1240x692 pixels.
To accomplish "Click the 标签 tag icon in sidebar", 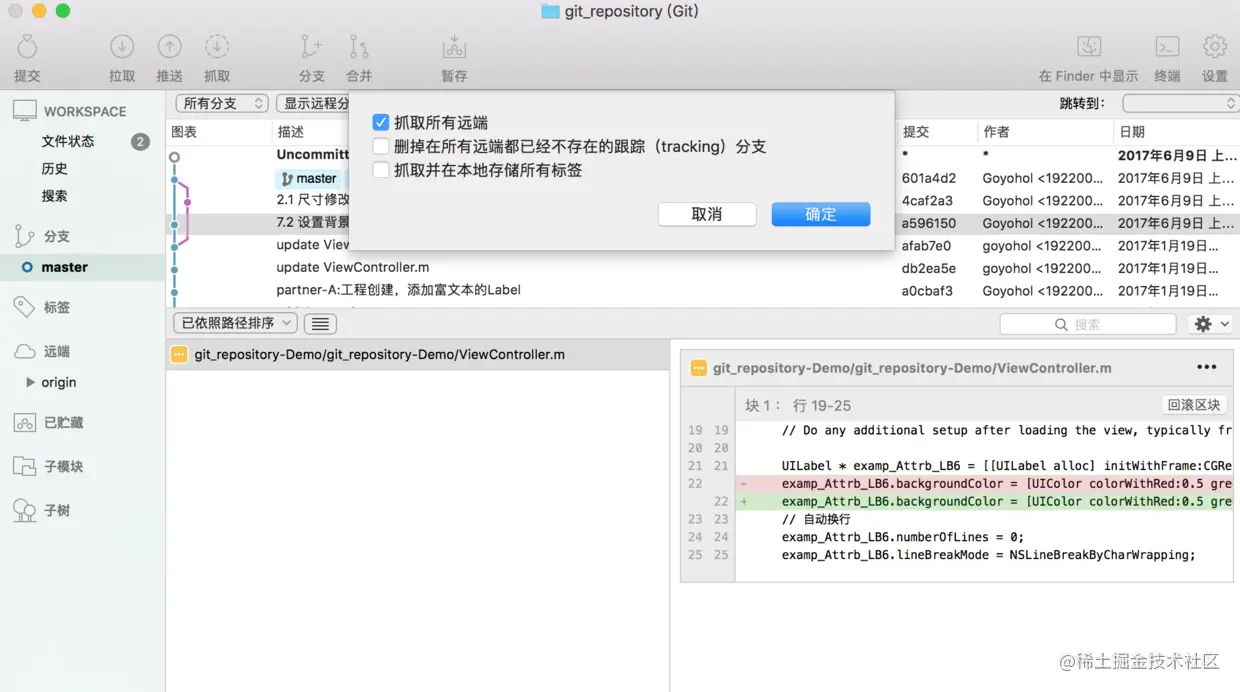I will tap(24, 307).
